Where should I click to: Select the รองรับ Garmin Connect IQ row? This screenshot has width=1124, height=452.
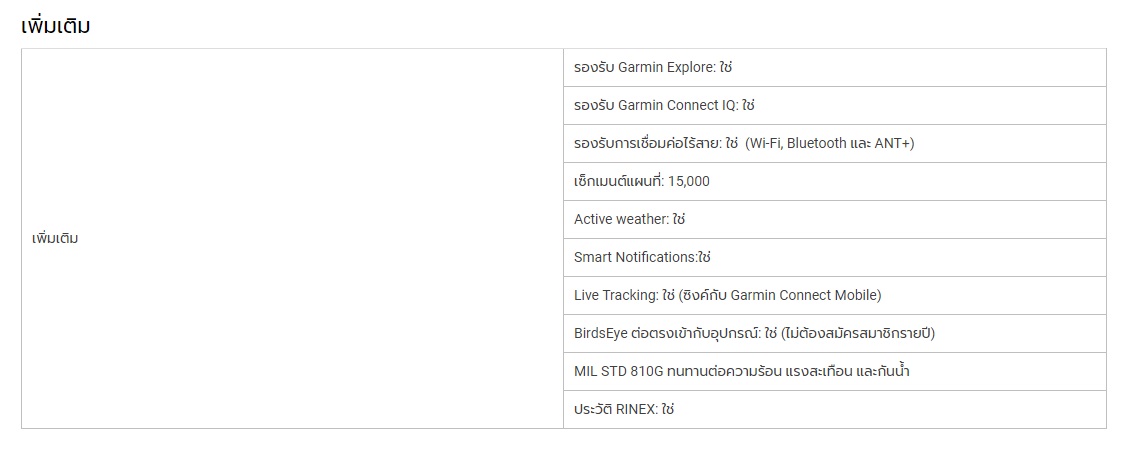click(834, 105)
